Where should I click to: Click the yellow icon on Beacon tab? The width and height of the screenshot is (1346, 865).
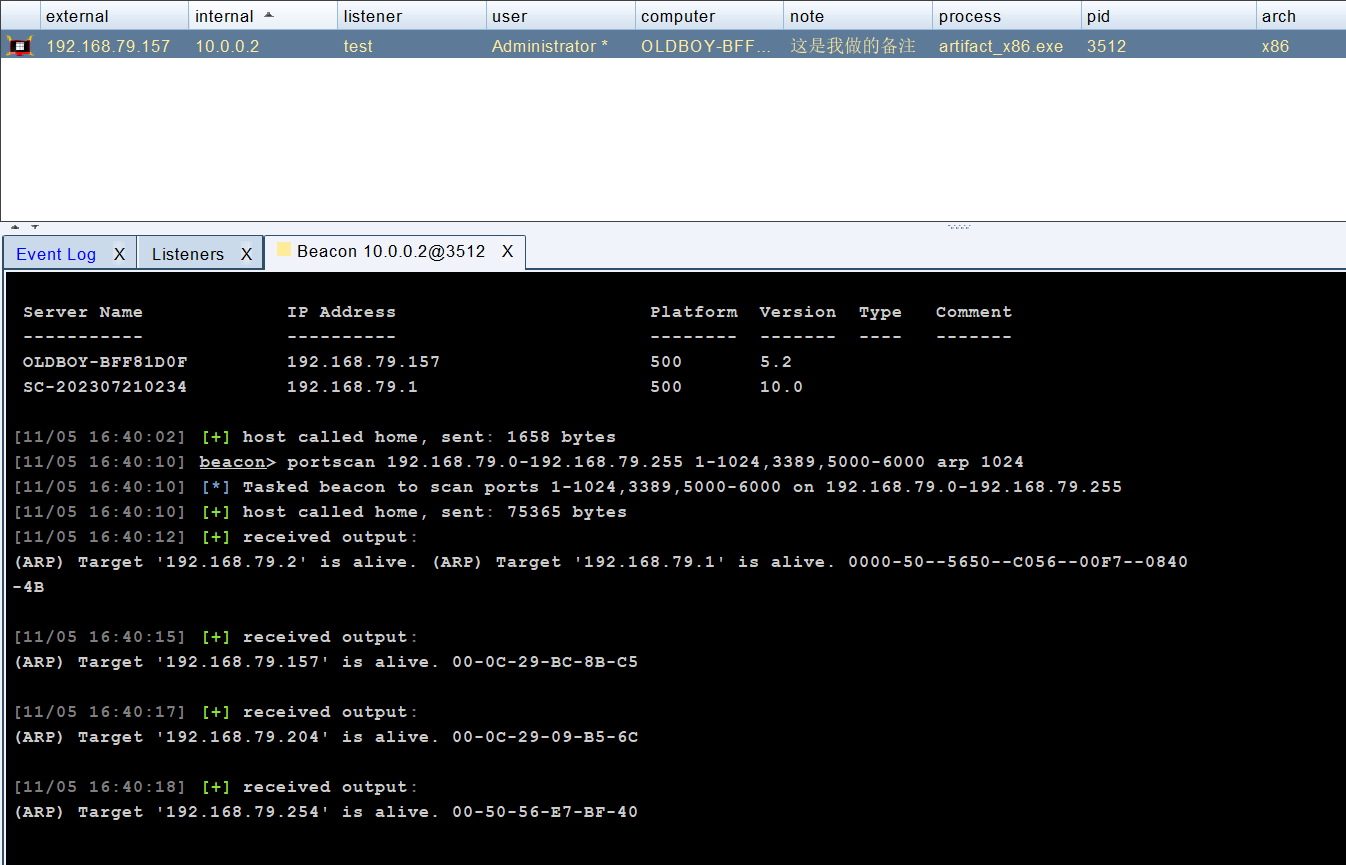point(284,250)
